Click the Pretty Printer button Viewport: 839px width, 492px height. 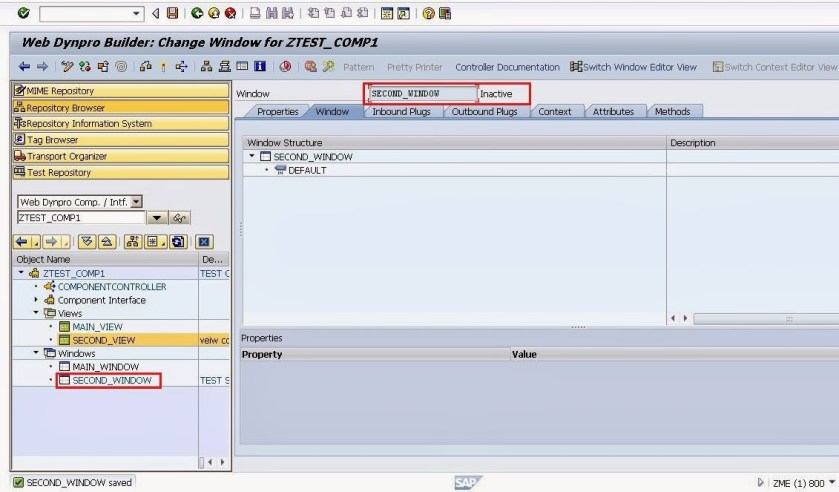(415, 67)
